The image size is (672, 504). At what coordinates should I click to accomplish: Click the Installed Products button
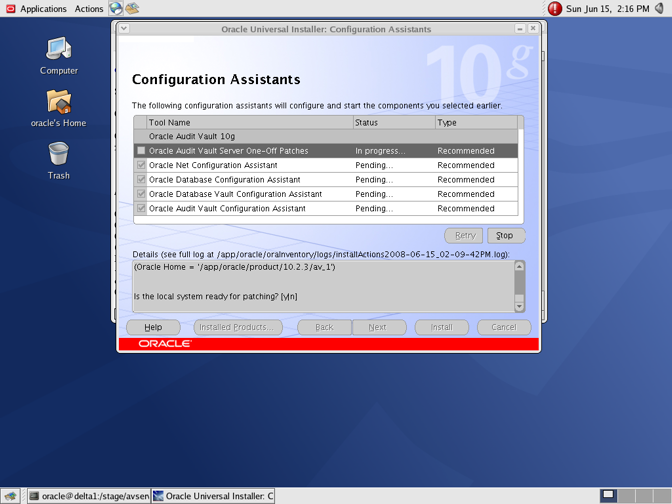pos(238,327)
